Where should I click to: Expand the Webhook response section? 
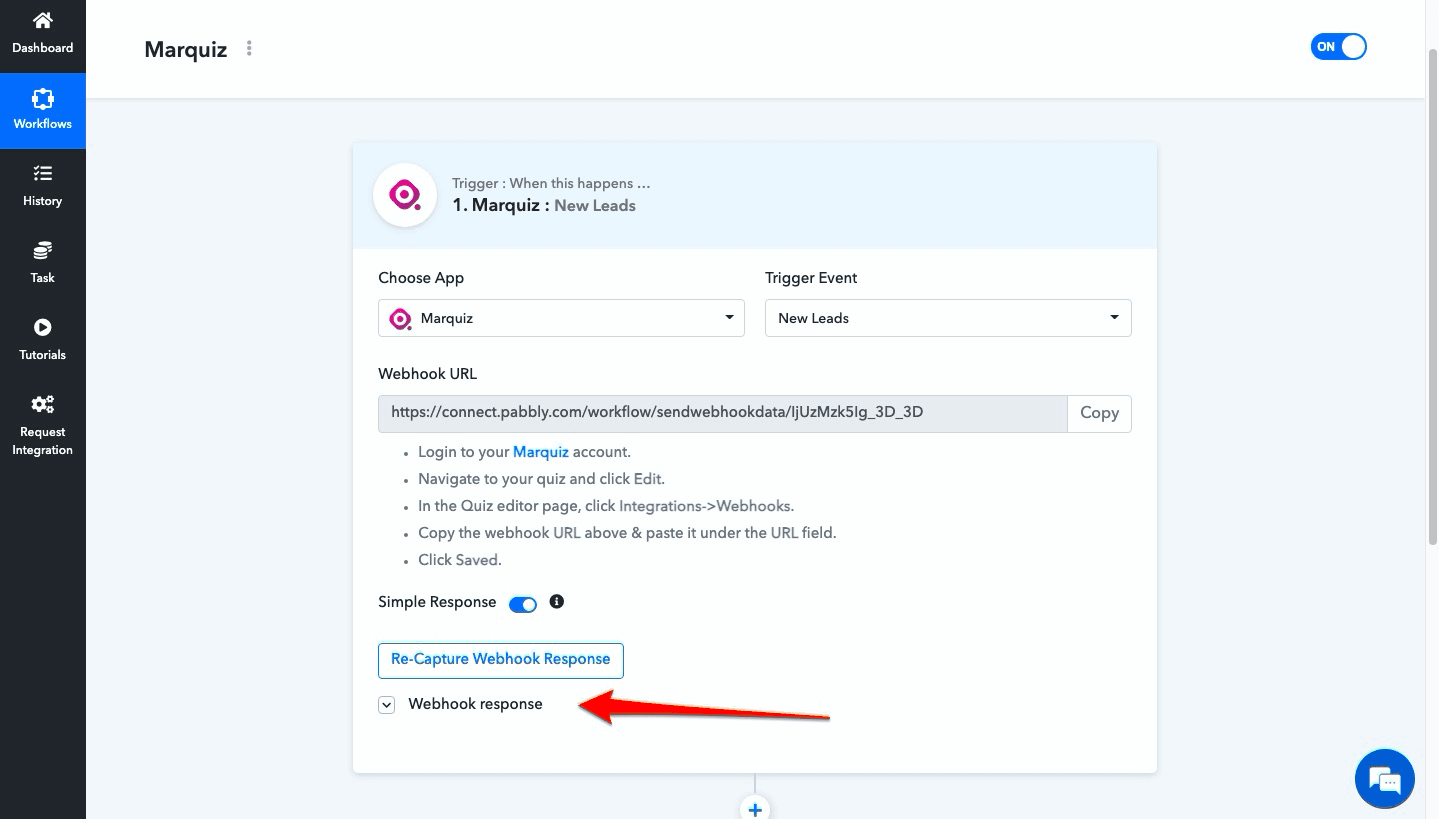coord(387,705)
